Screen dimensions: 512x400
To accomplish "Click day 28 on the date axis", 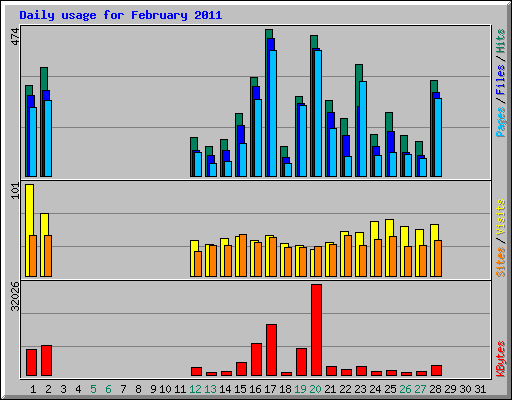I will [435, 389].
